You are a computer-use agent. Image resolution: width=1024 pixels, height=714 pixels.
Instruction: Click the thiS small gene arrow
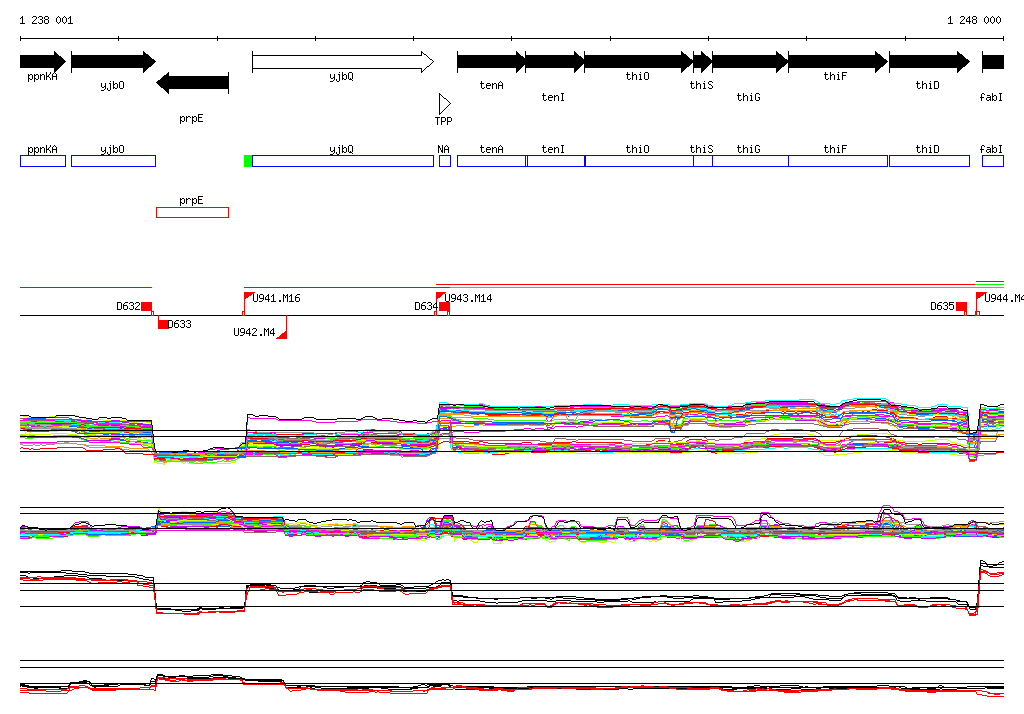[703, 62]
